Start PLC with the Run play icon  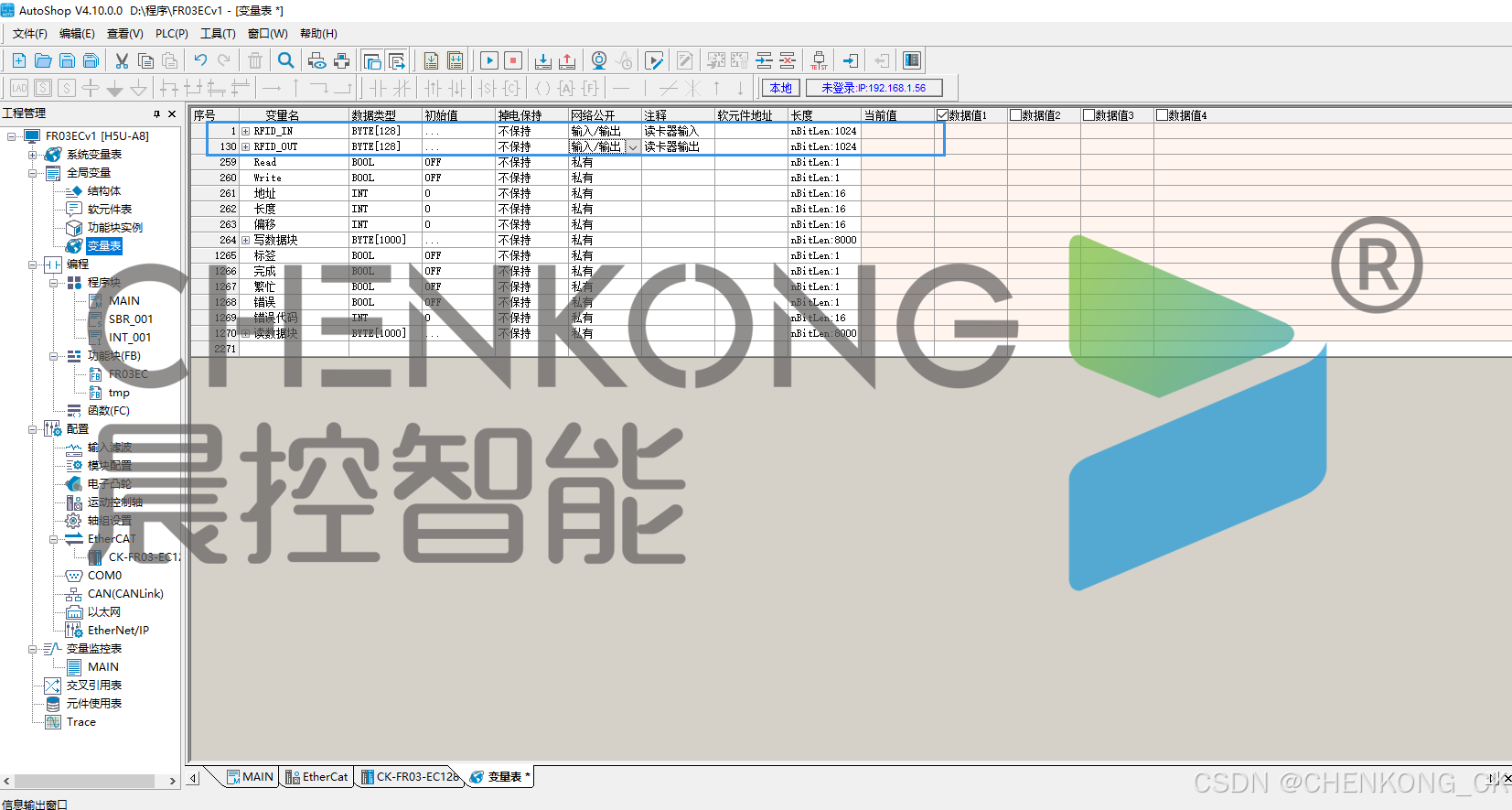click(x=489, y=60)
